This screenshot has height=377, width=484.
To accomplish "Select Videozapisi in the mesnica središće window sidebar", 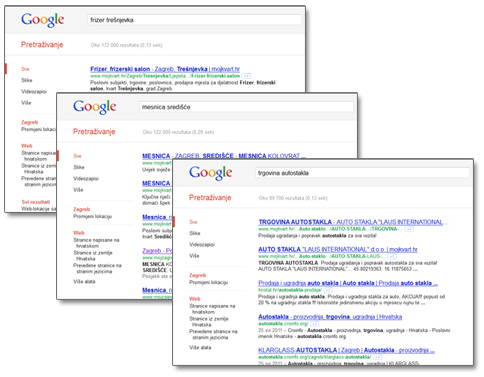I will 86,179.
